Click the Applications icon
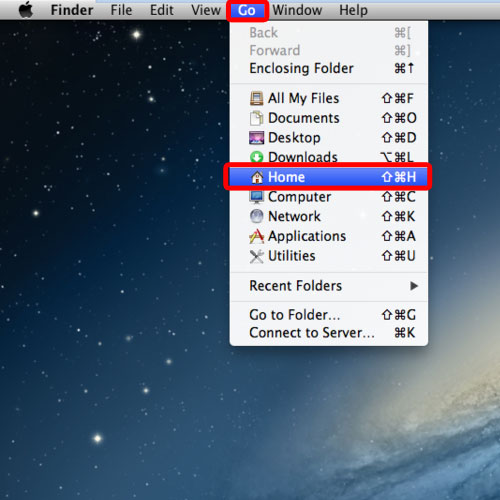 pyautogui.click(x=256, y=236)
